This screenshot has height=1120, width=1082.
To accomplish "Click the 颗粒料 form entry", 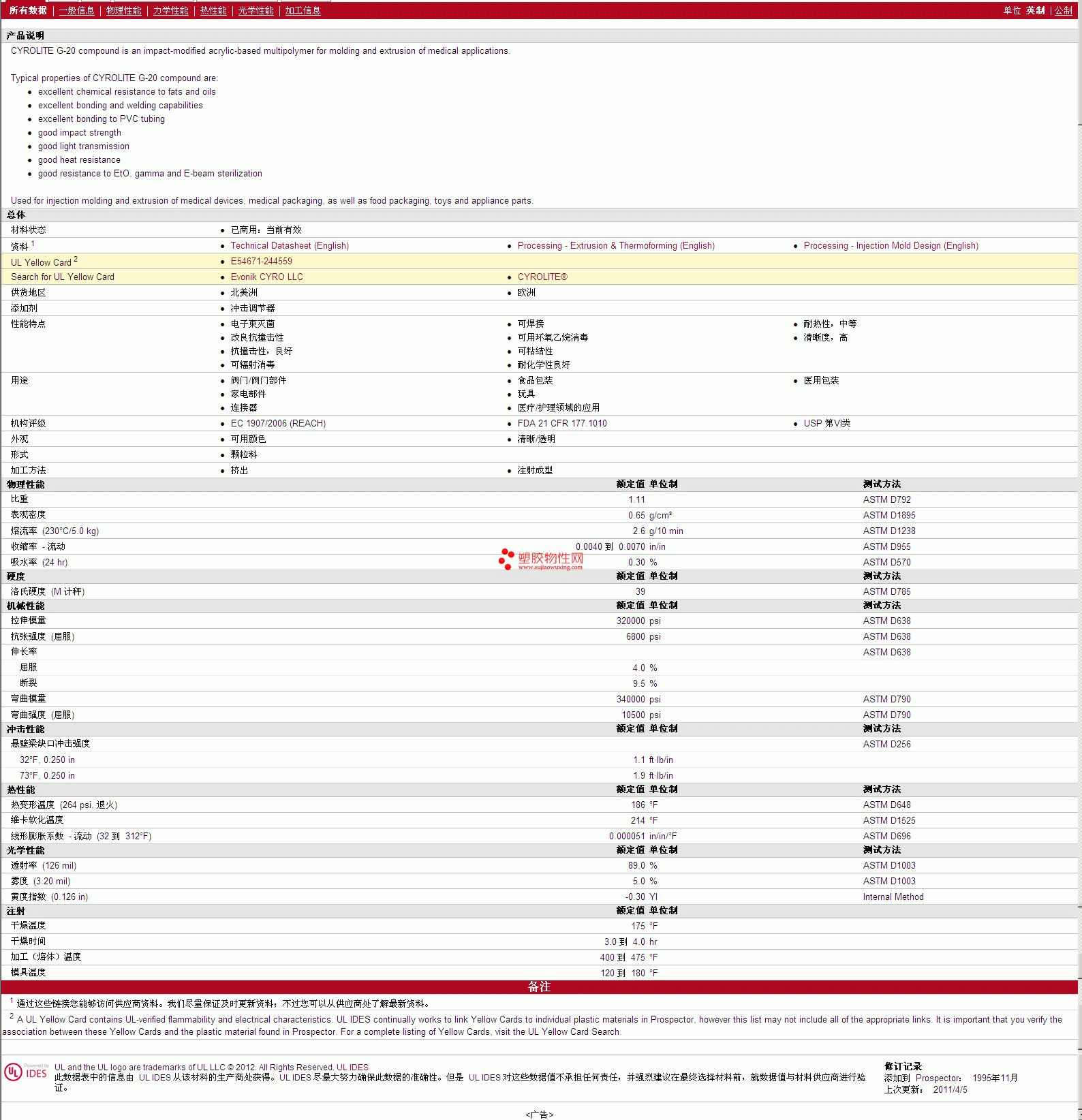I will coord(244,455).
